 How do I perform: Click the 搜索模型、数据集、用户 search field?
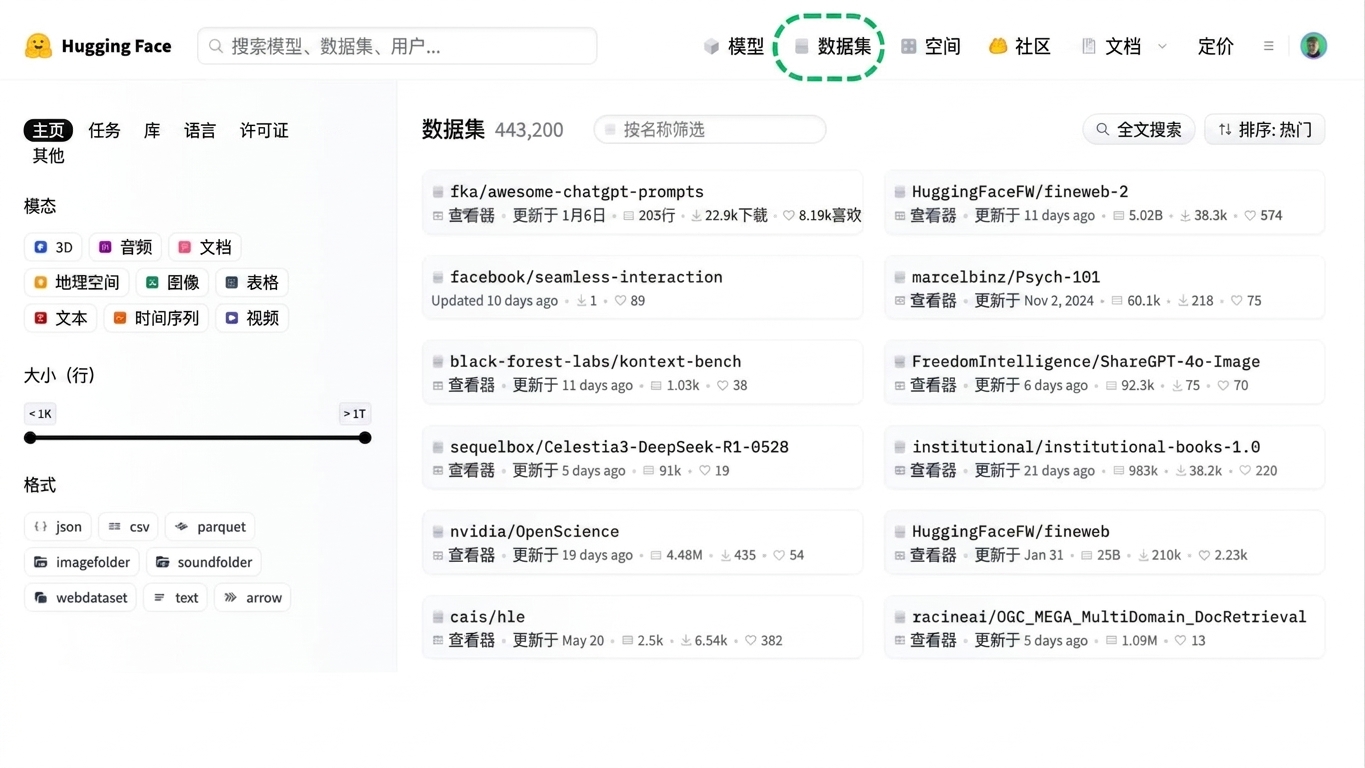397,46
